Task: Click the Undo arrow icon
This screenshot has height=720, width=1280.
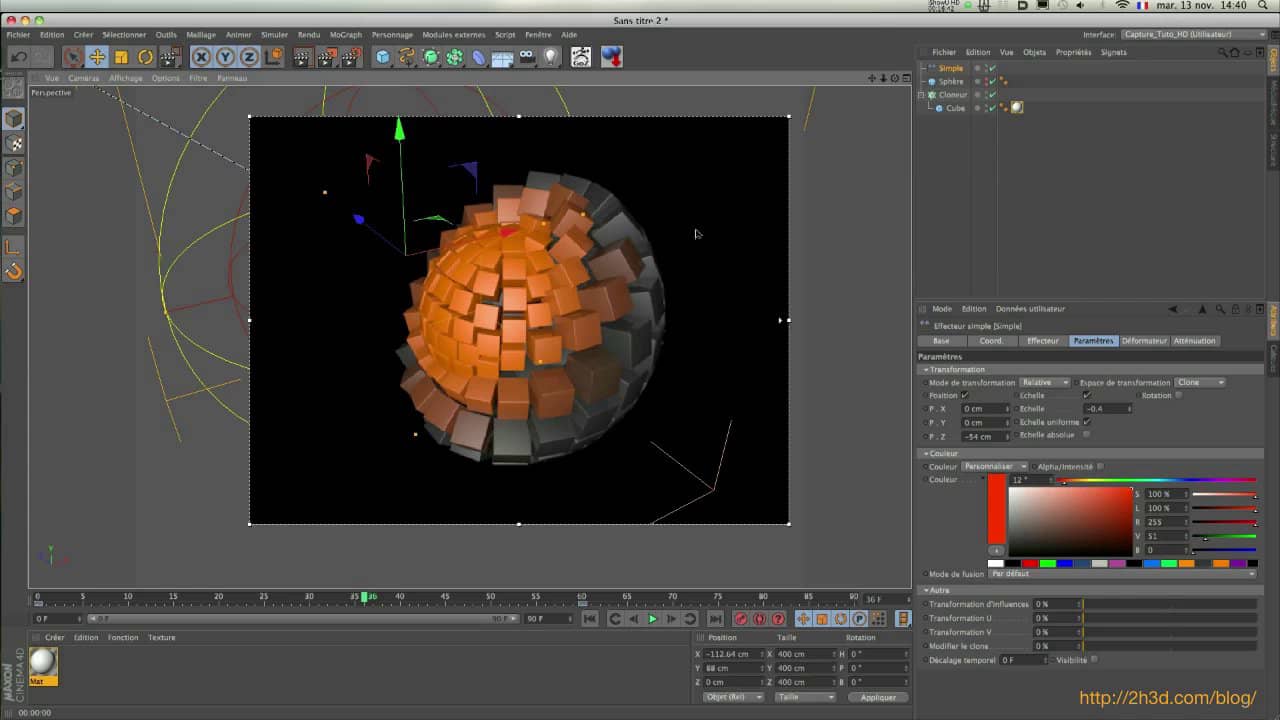Action: (18, 57)
